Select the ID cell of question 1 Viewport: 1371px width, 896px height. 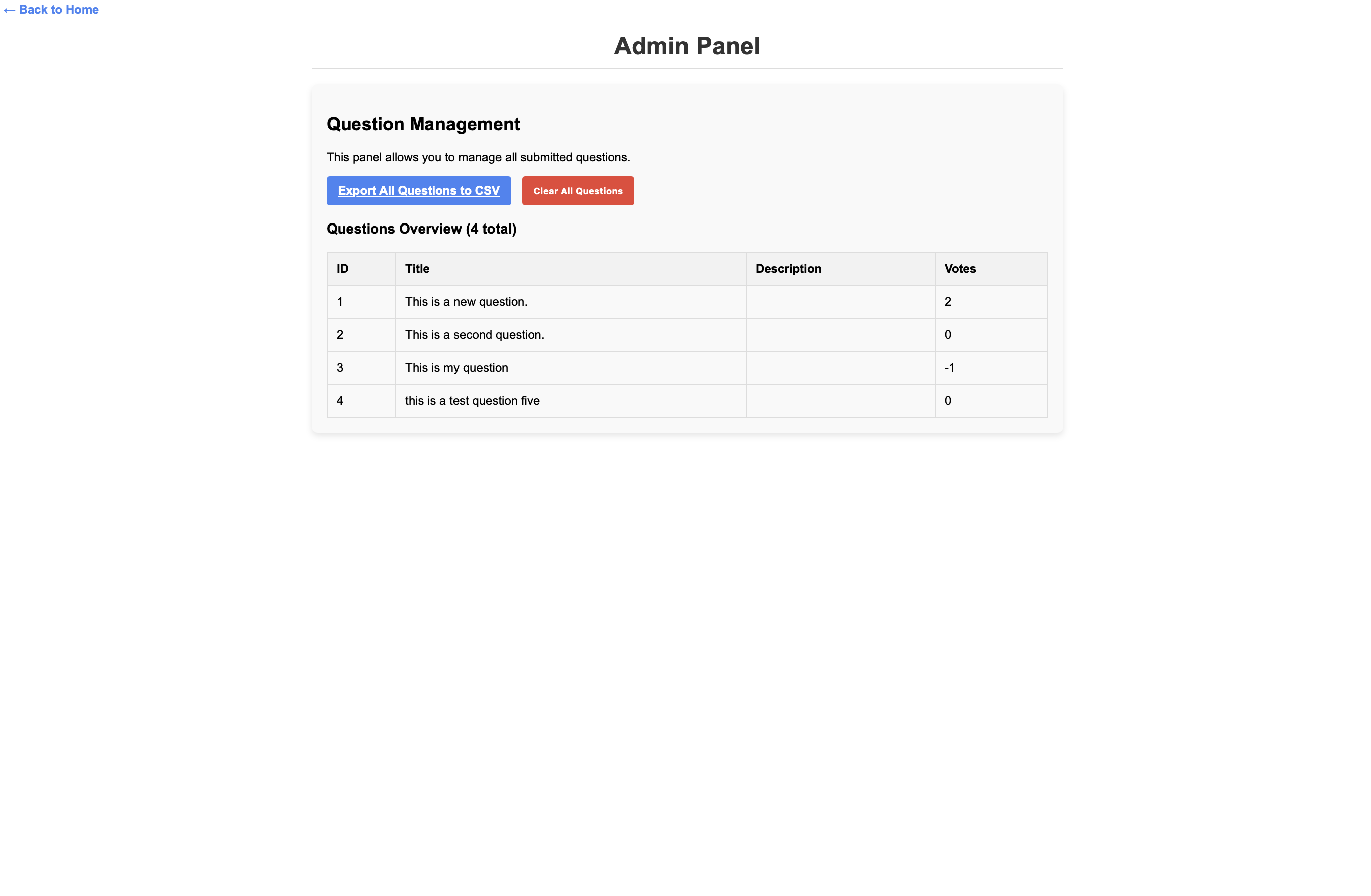pyautogui.click(x=361, y=301)
